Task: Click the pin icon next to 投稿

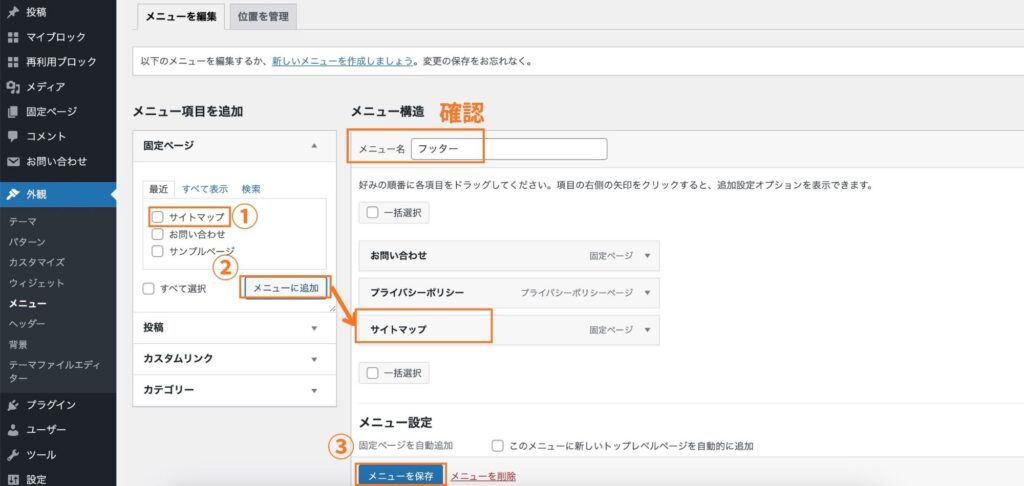Action: (x=13, y=12)
